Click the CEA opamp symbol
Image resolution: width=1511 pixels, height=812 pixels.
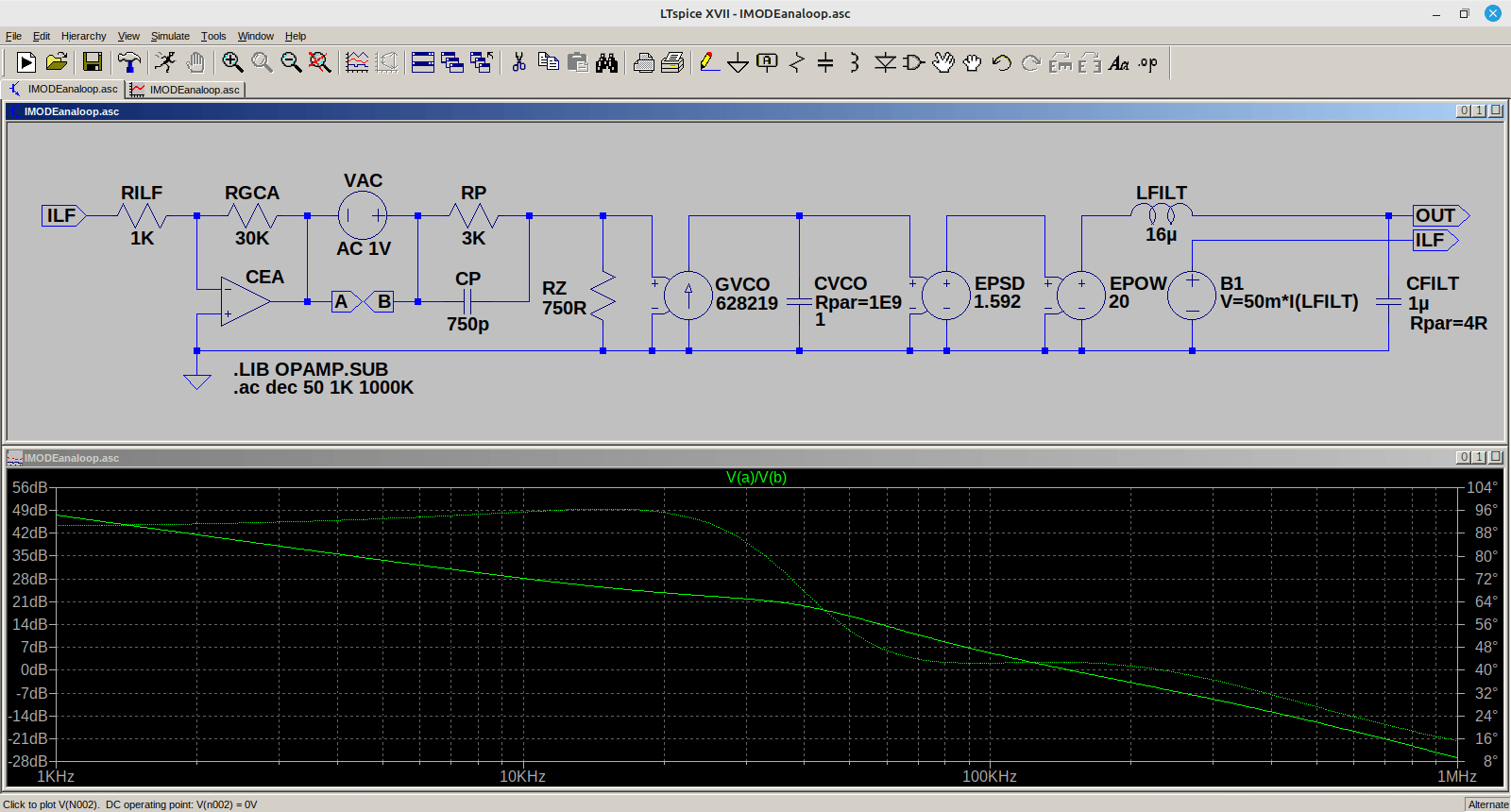click(245, 301)
